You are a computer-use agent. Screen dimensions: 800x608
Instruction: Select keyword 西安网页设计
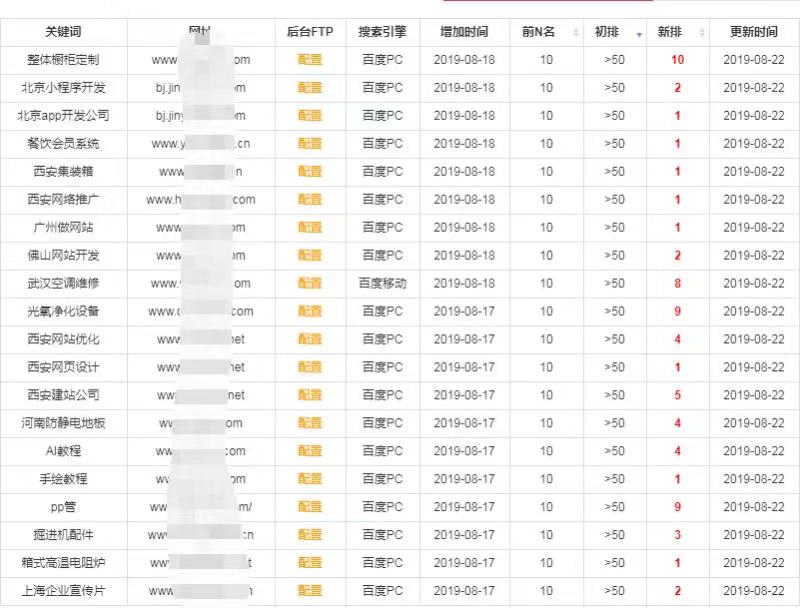(63, 367)
